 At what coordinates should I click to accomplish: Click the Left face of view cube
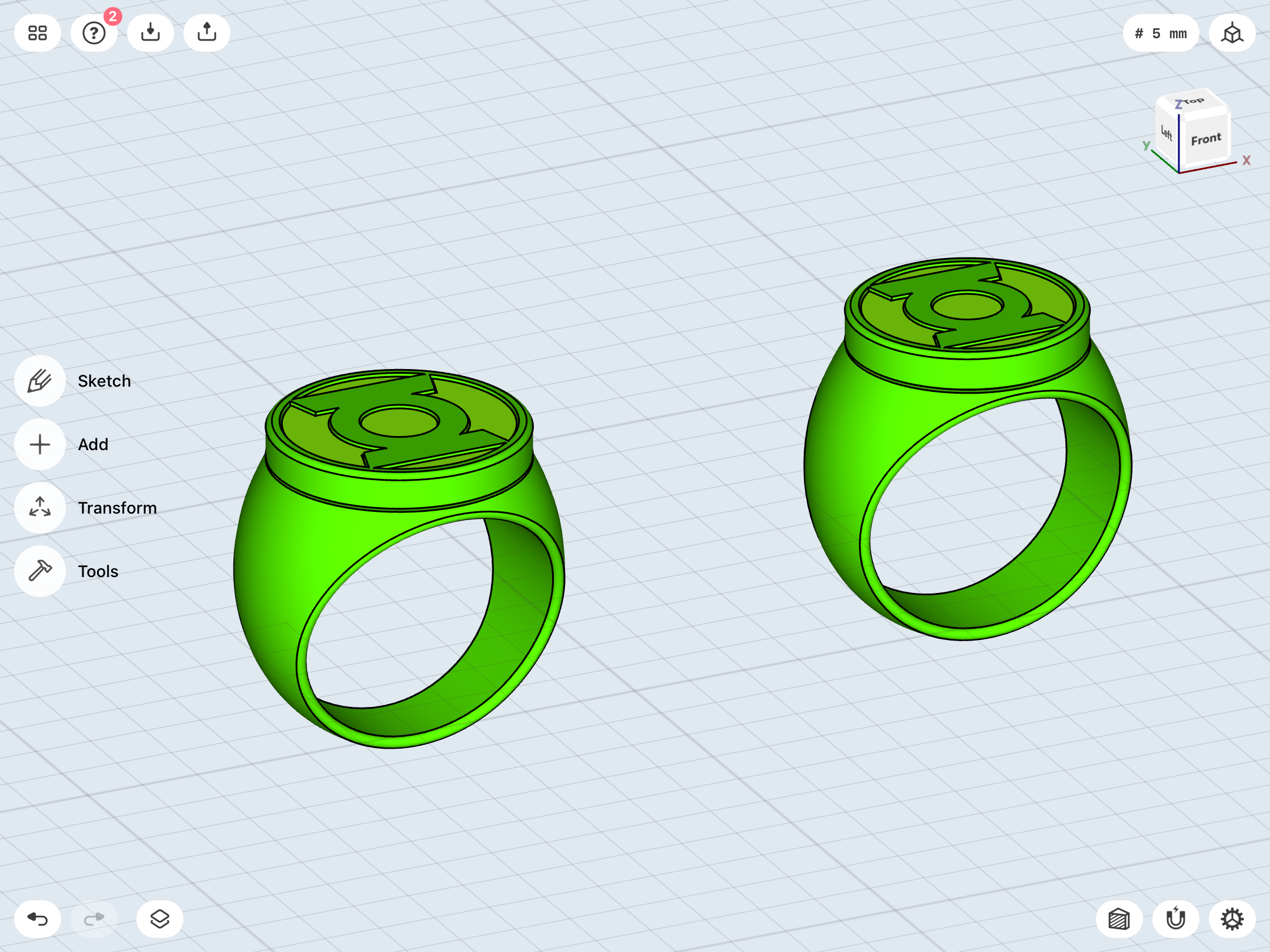1167,134
